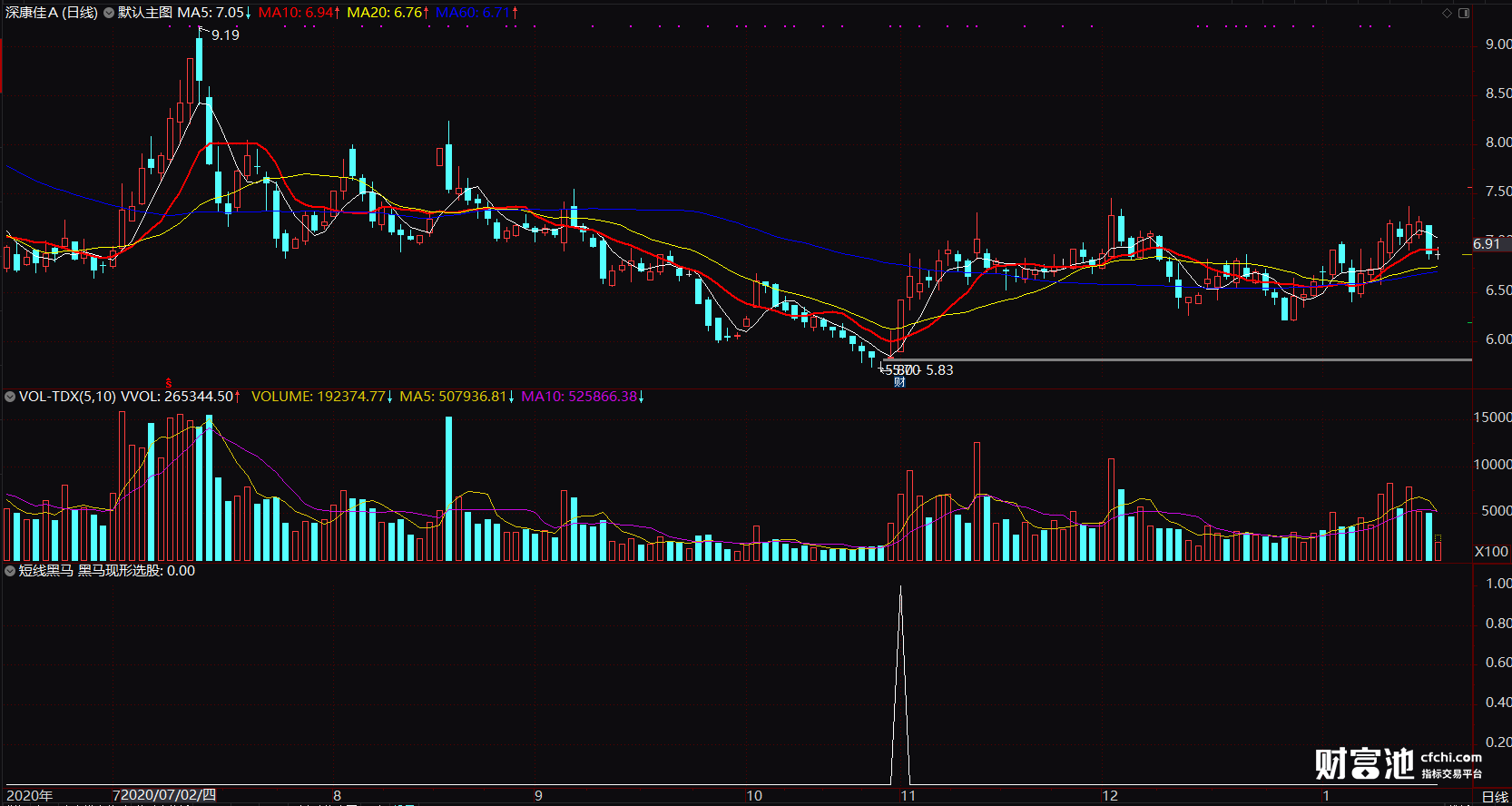Click the diamond marker icon at top right

[1448, 13]
